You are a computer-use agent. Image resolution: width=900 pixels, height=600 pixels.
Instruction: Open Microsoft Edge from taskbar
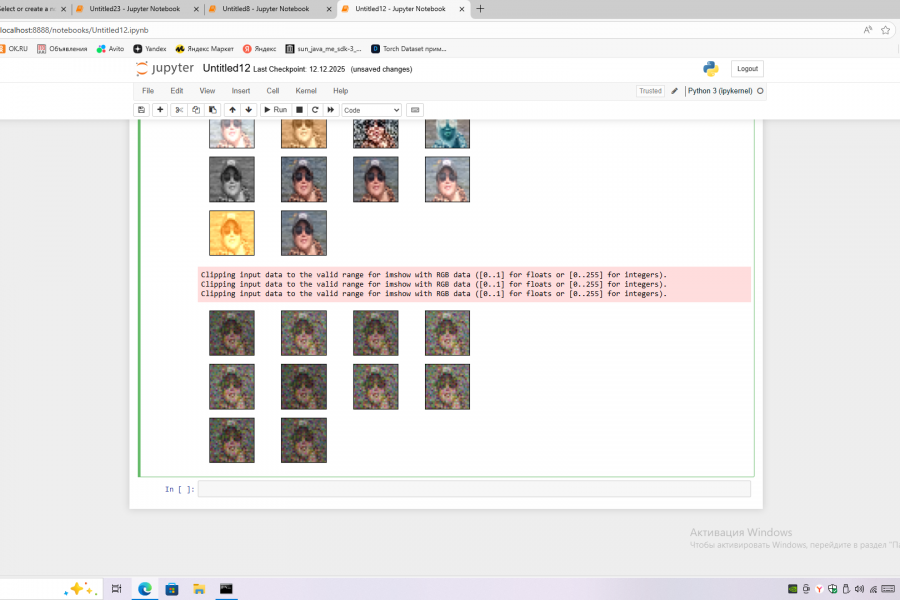(x=145, y=589)
